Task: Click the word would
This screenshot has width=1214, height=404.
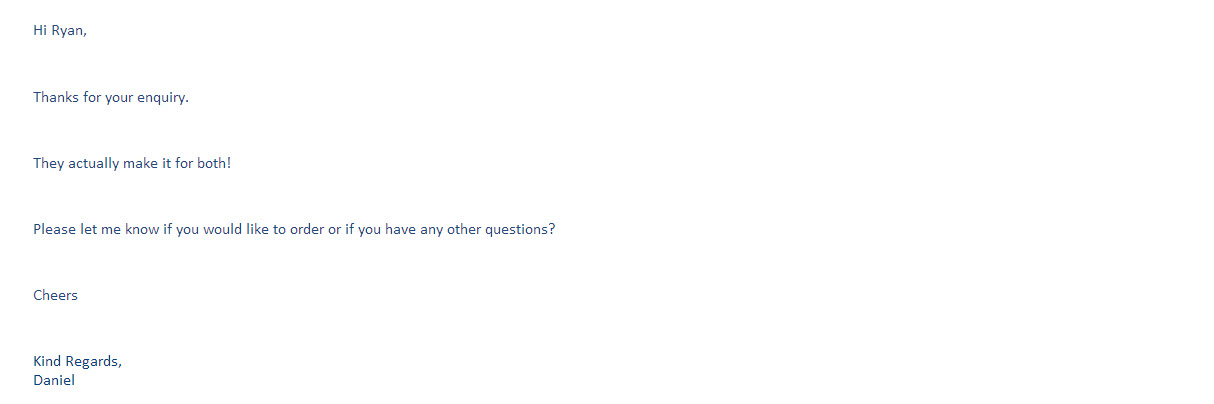Action: point(223,229)
